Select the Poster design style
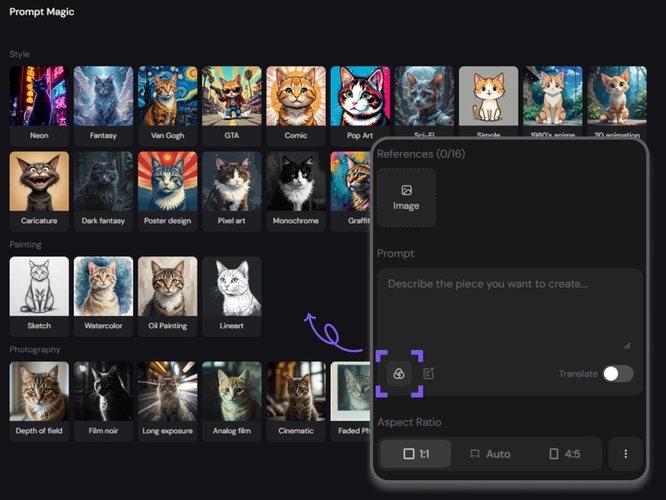Screen dimensions: 666x500 point(167,191)
